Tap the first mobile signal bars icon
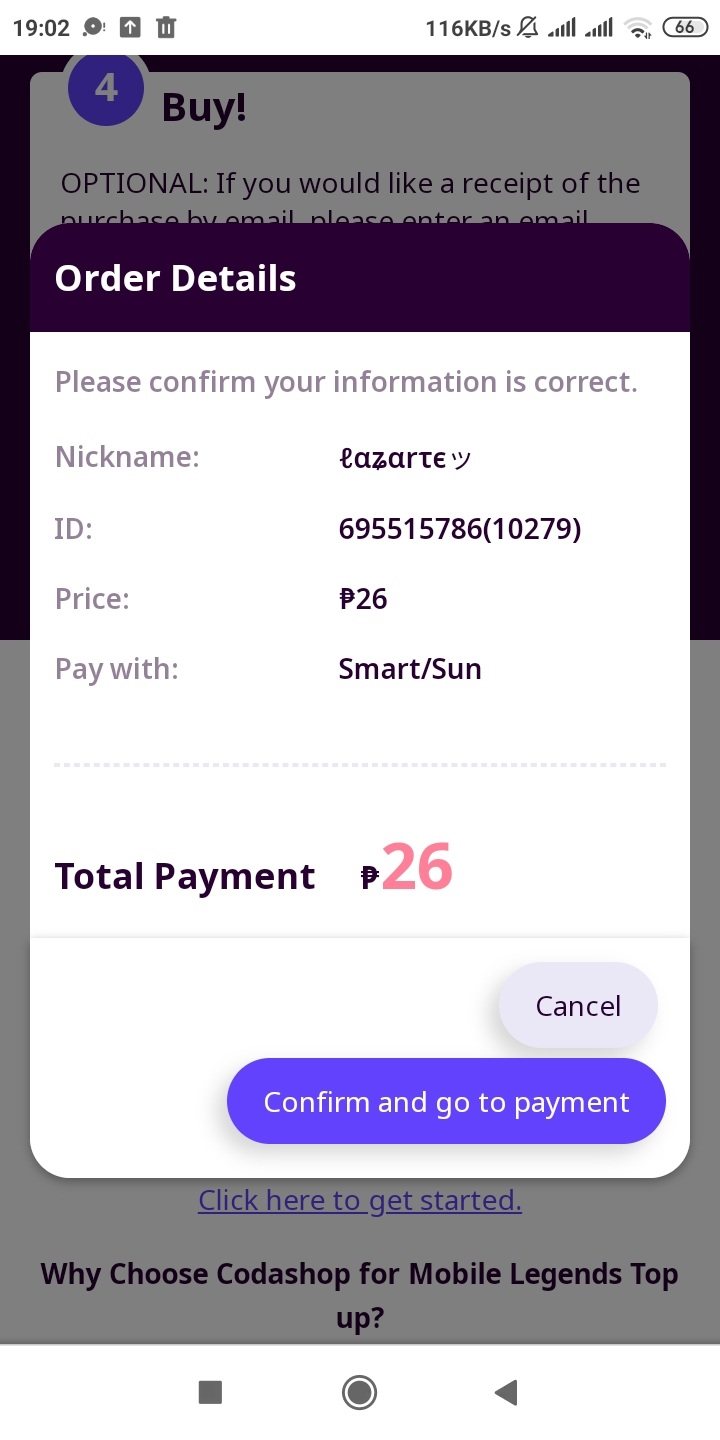 pos(562,28)
